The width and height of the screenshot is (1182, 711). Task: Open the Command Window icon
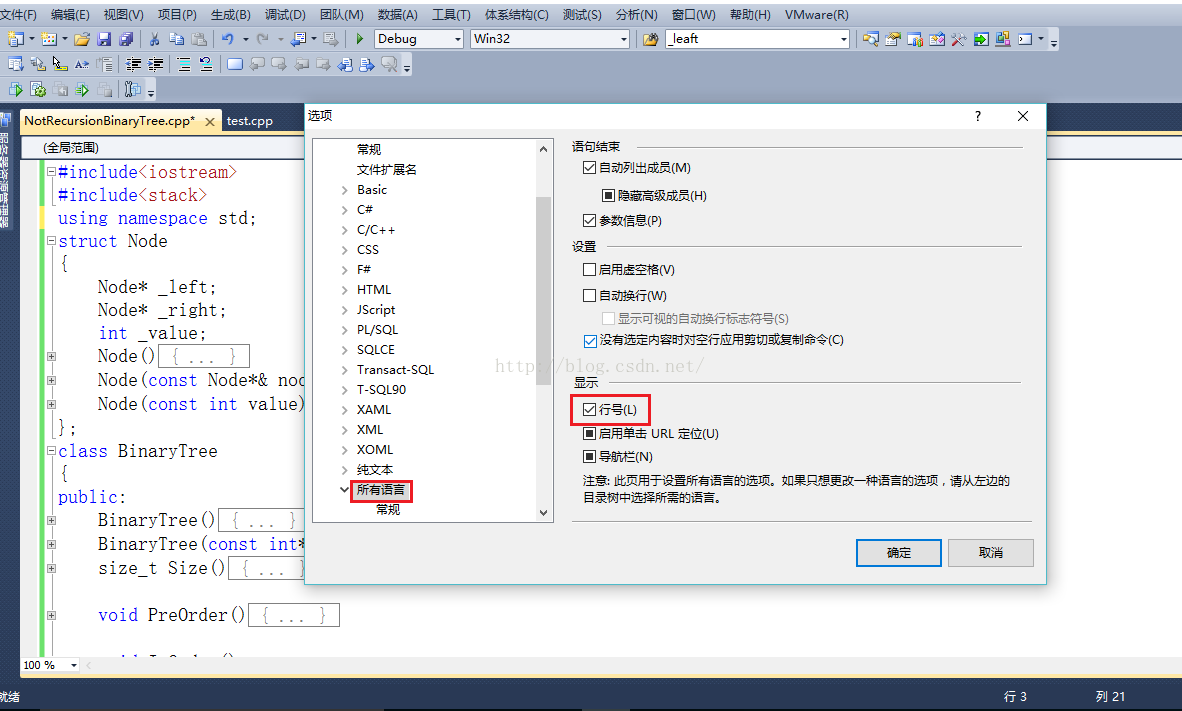click(x=1025, y=39)
